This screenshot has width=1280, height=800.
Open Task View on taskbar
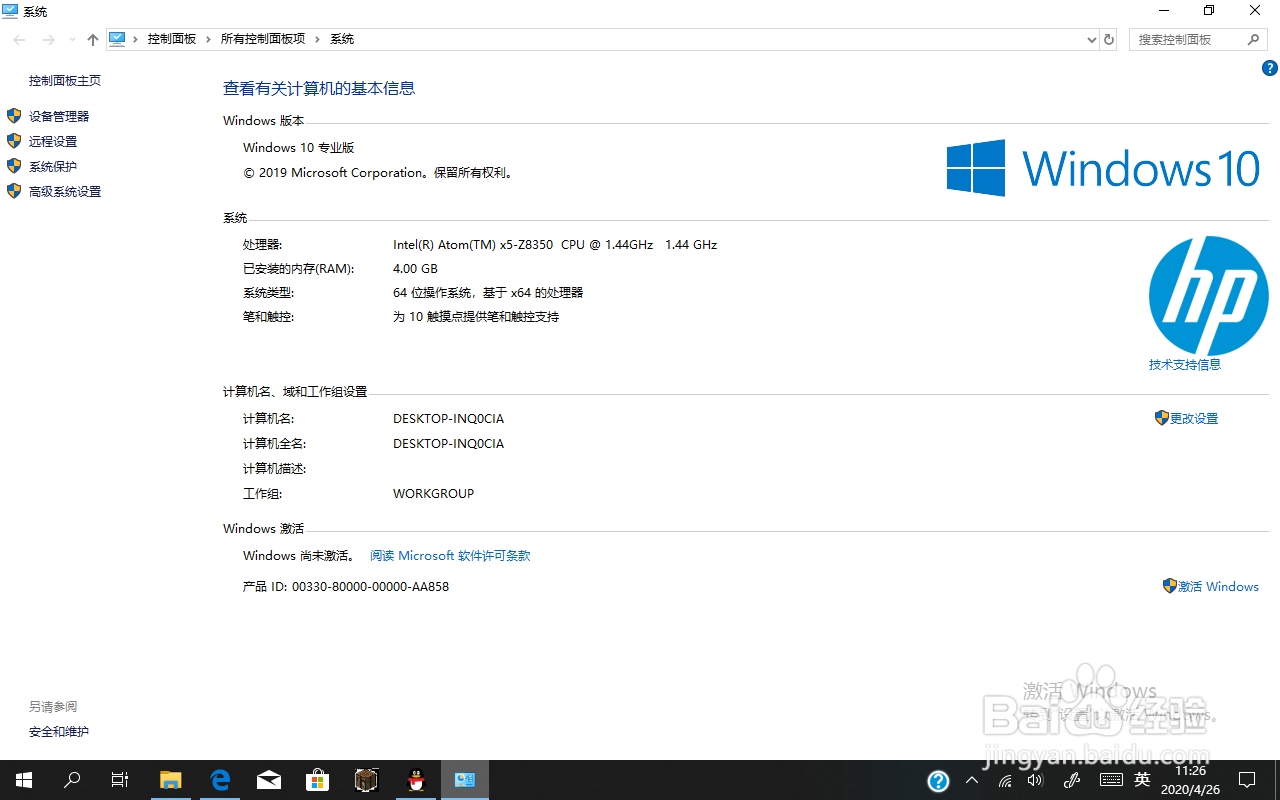pyautogui.click(x=120, y=780)
